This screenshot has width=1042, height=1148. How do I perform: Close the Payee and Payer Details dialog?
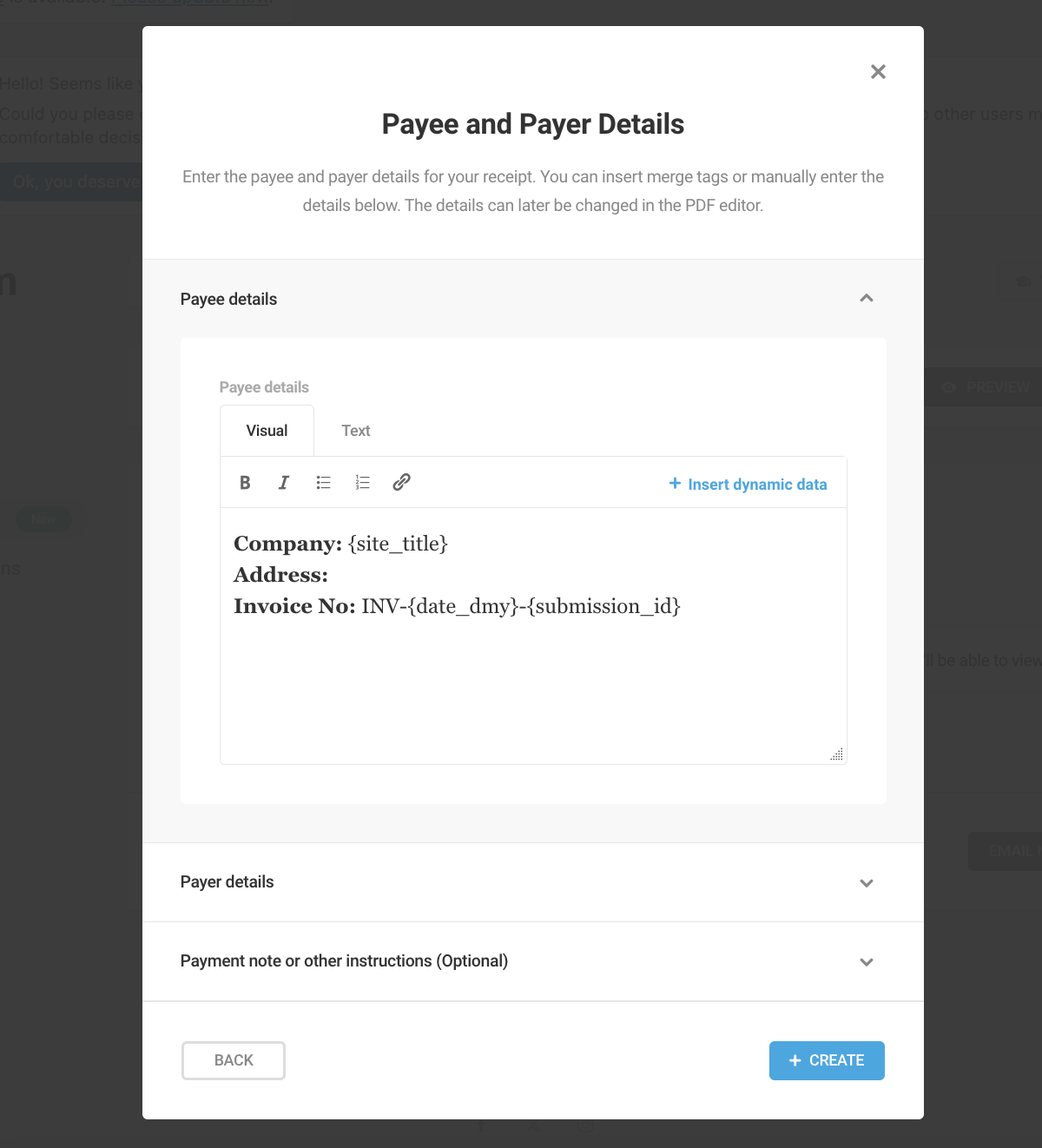click(x=878, y=72)
